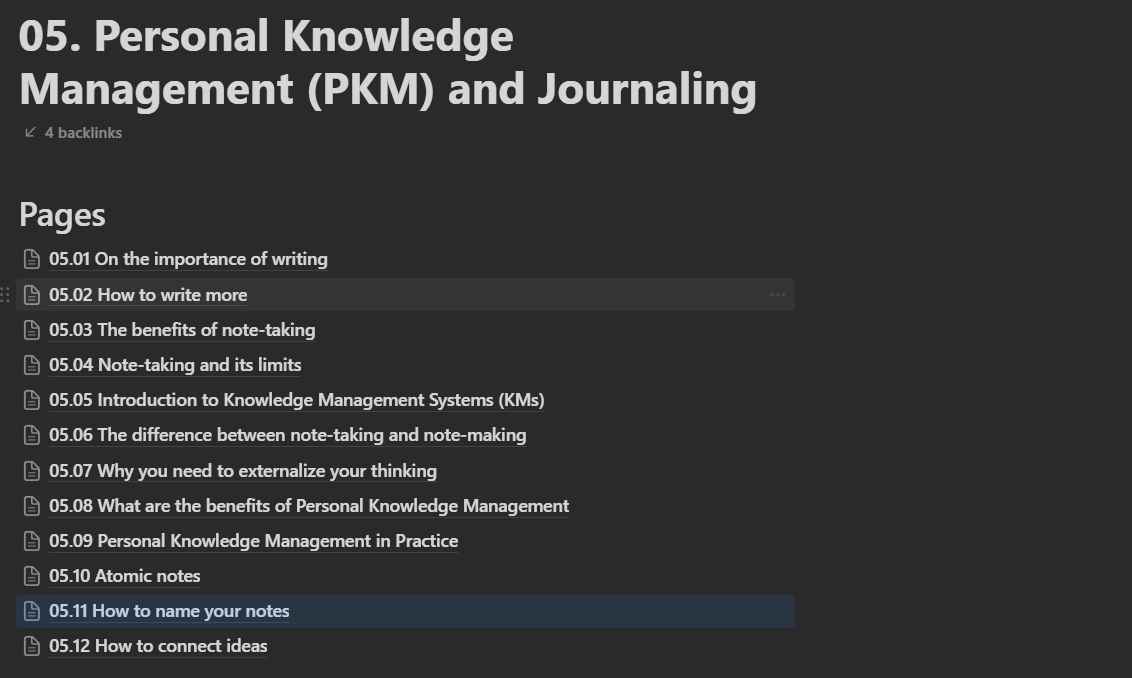Click the page icon next to 05.10 Atomic notes
1132x678 pixels.
point(33,576)
